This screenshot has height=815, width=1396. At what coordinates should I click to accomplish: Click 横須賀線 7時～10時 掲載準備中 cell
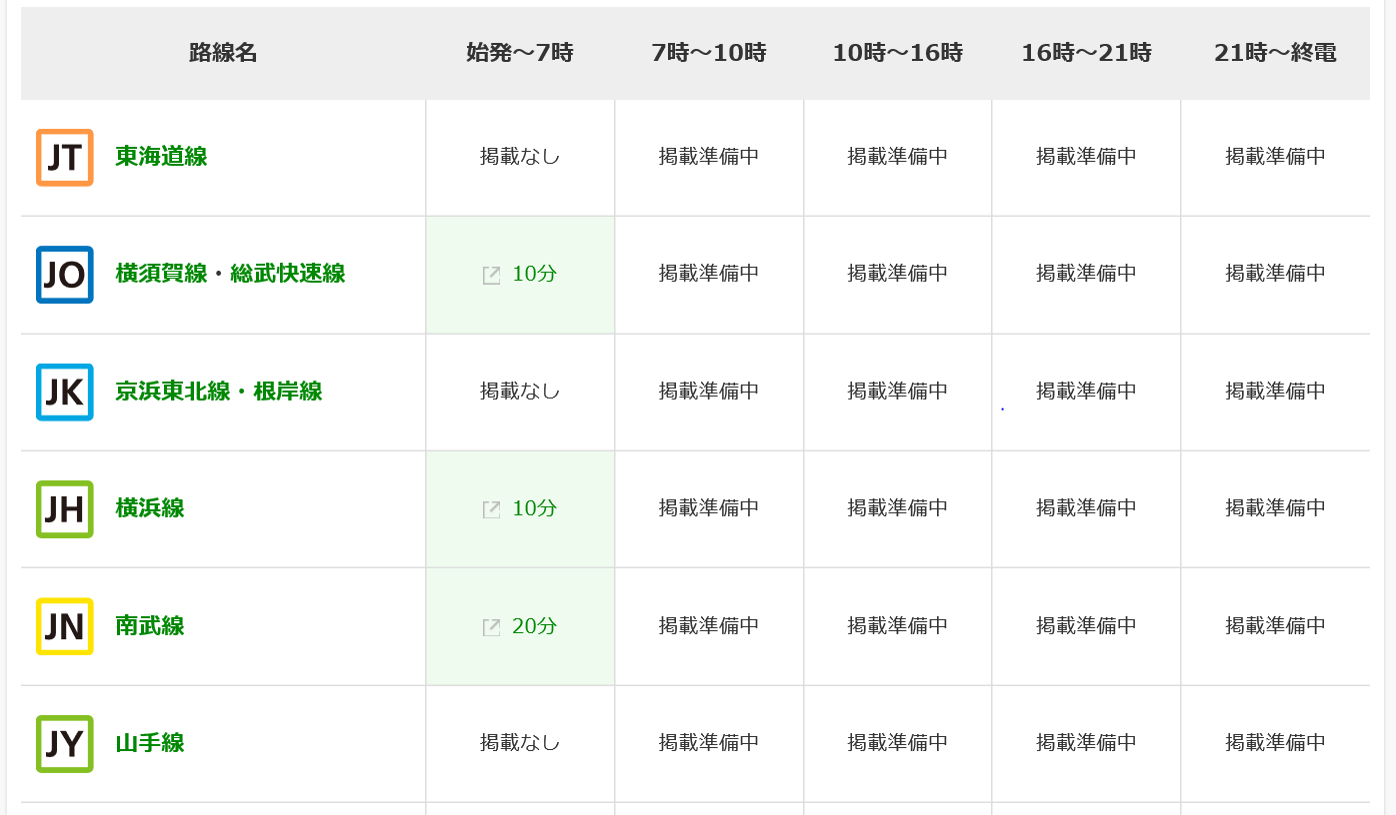pyautogui.click(x=709, y=274)
